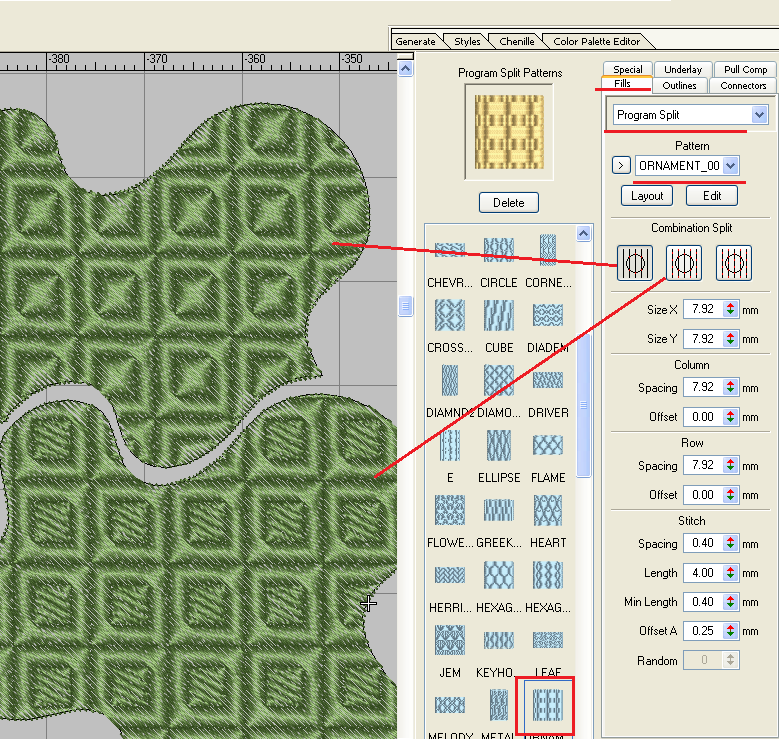
Task: Enable the first Combination Split mode
Action: pyautogui.click(x=634, y=264)
